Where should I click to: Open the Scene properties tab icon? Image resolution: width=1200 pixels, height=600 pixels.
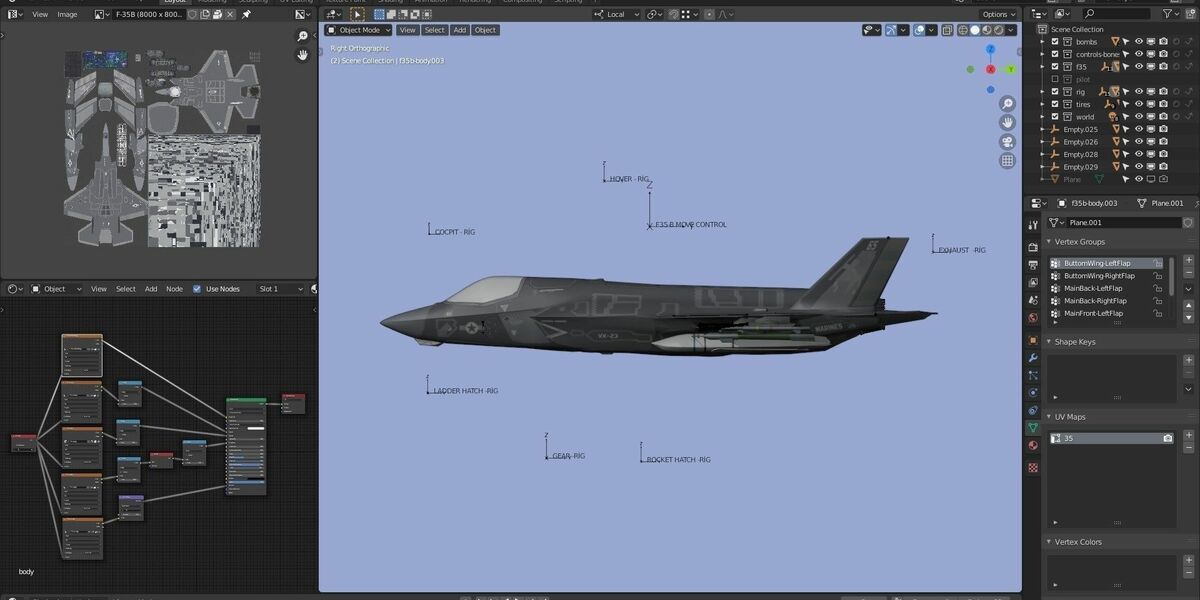[1033, 301]
